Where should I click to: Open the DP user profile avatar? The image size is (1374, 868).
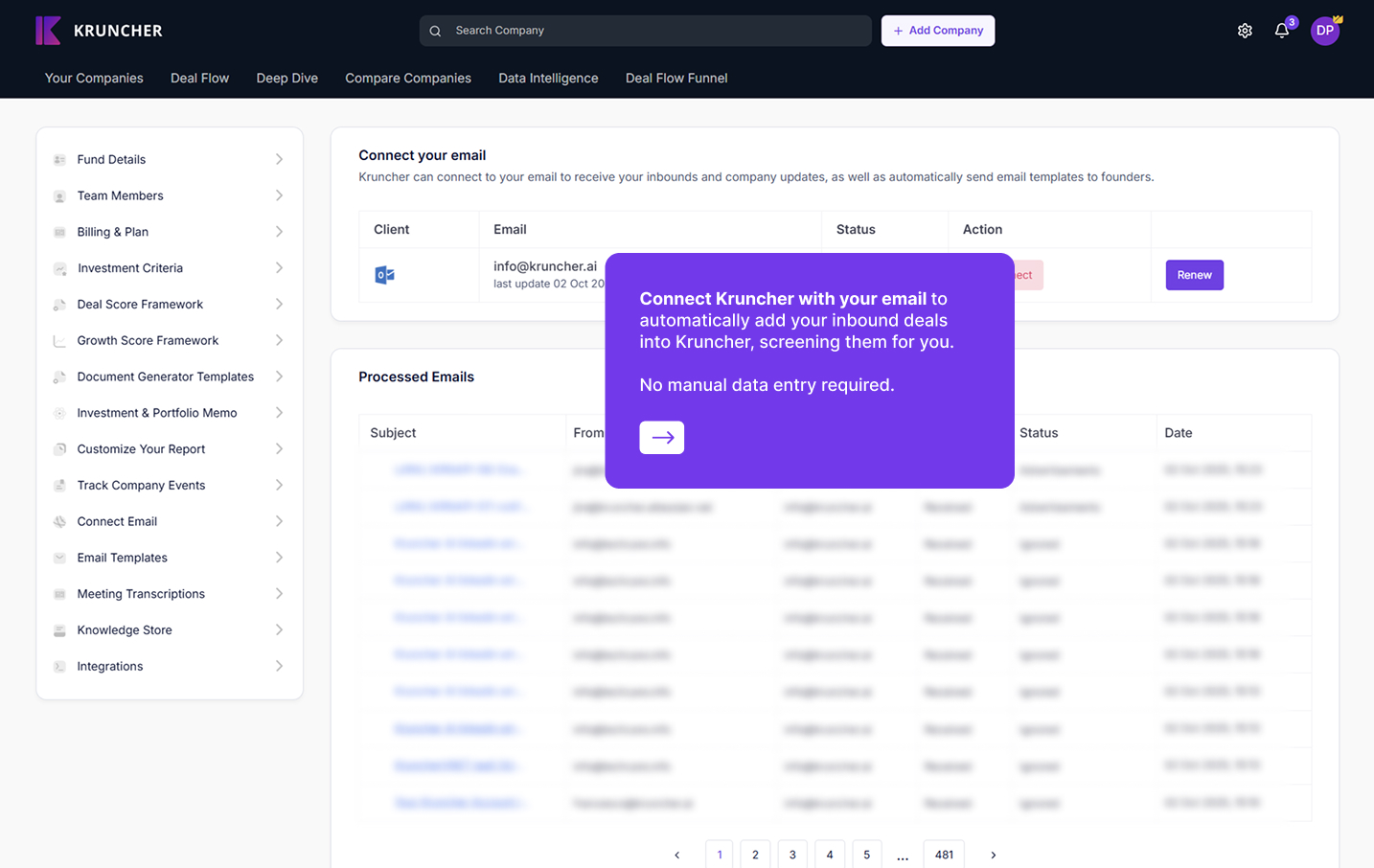[1324, 31]
